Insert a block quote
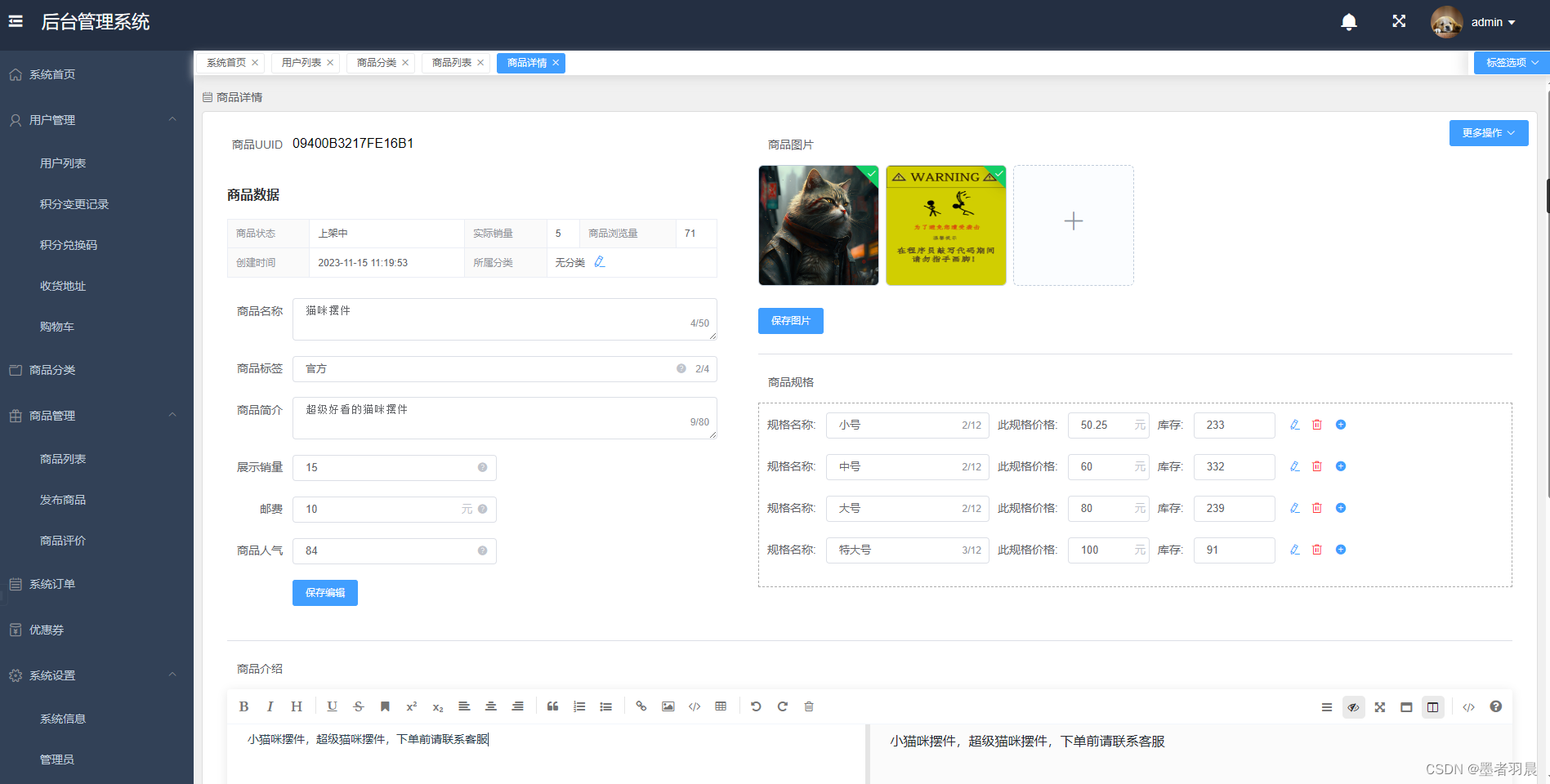This screenshot has height=784, width=1550. coord(552,706)
